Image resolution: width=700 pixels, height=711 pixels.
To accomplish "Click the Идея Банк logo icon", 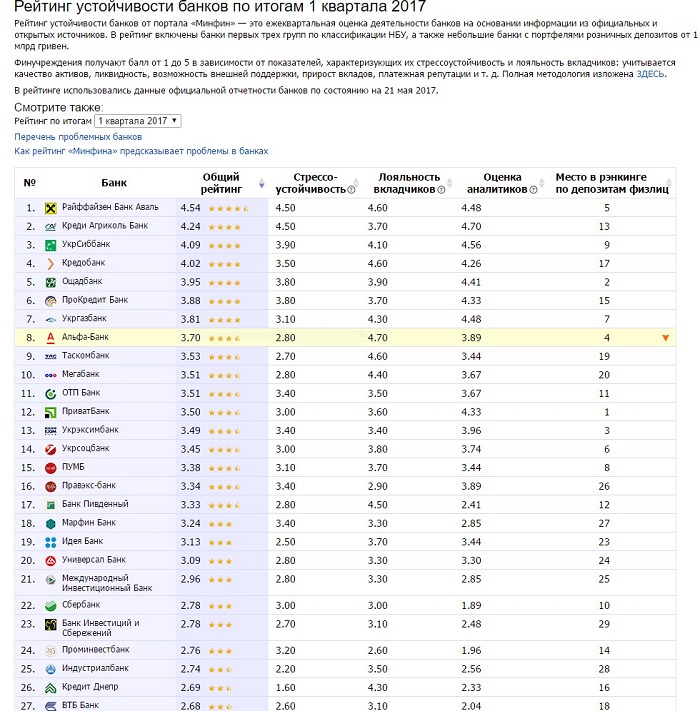I will [50, 542].
